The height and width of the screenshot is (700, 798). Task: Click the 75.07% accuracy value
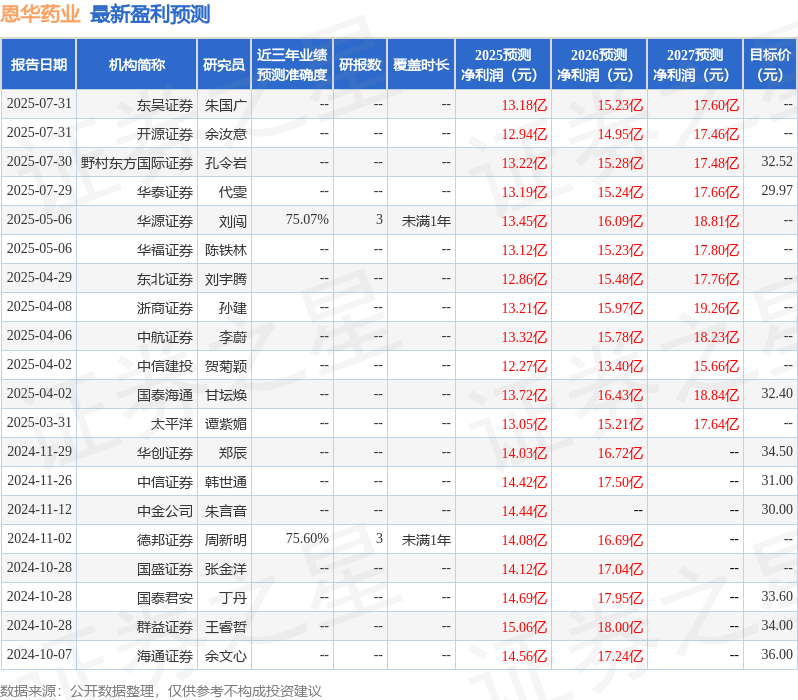tap(307, 220)
